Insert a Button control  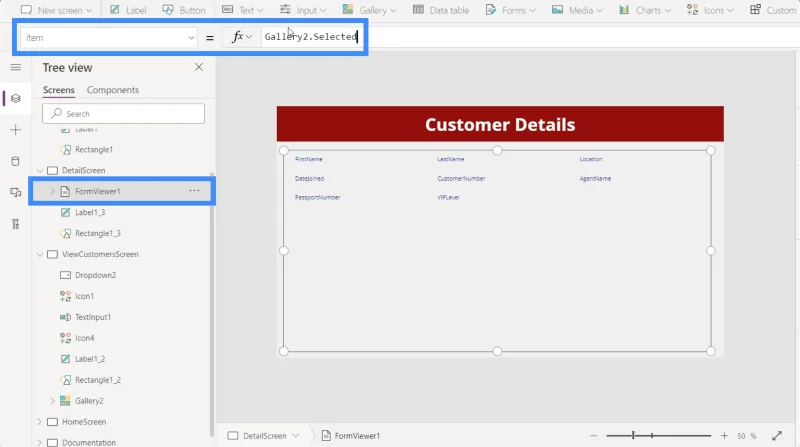pyautogui.click(x=184, y=10)
